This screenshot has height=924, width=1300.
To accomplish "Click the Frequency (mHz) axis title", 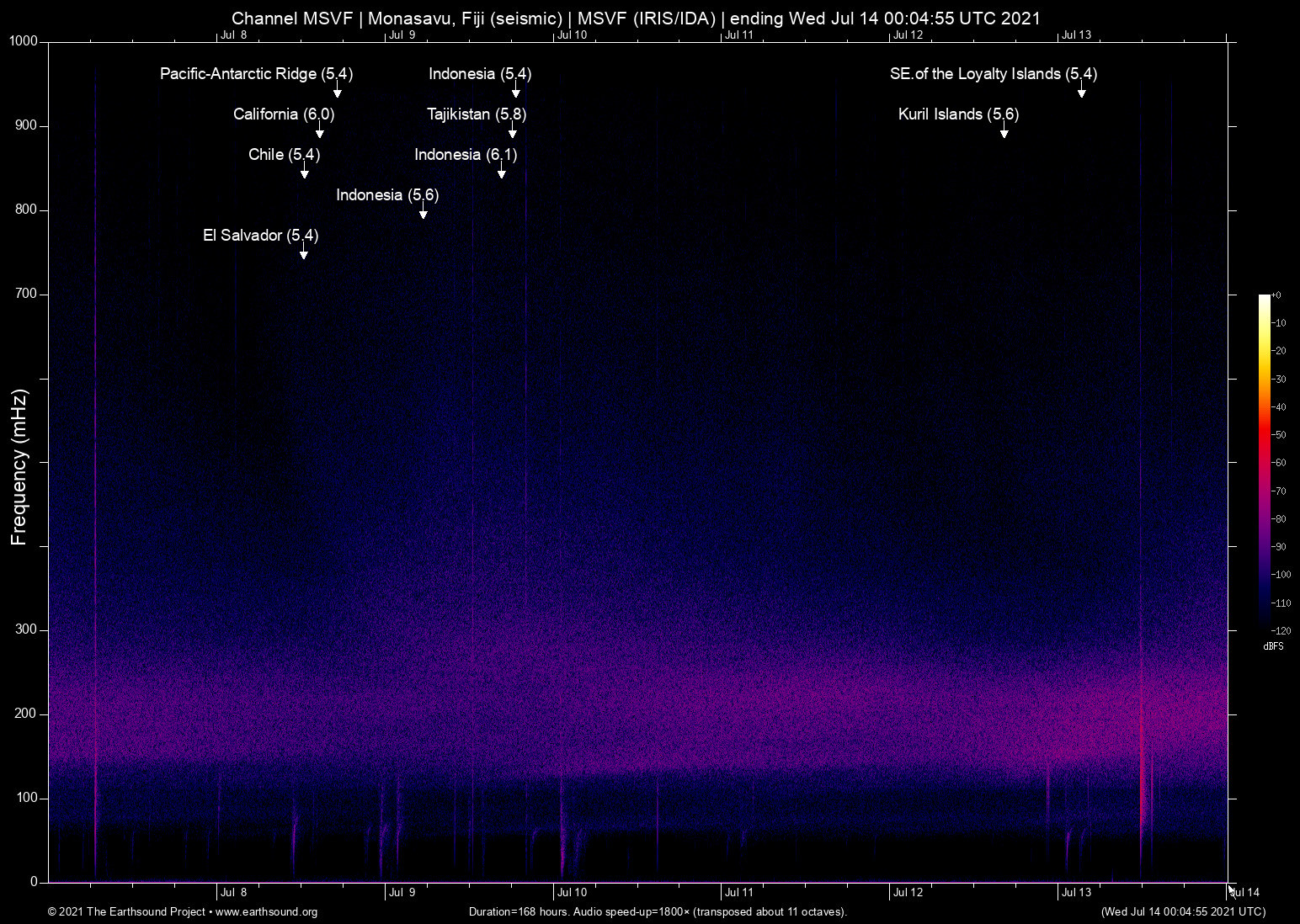I will (19, 467).
